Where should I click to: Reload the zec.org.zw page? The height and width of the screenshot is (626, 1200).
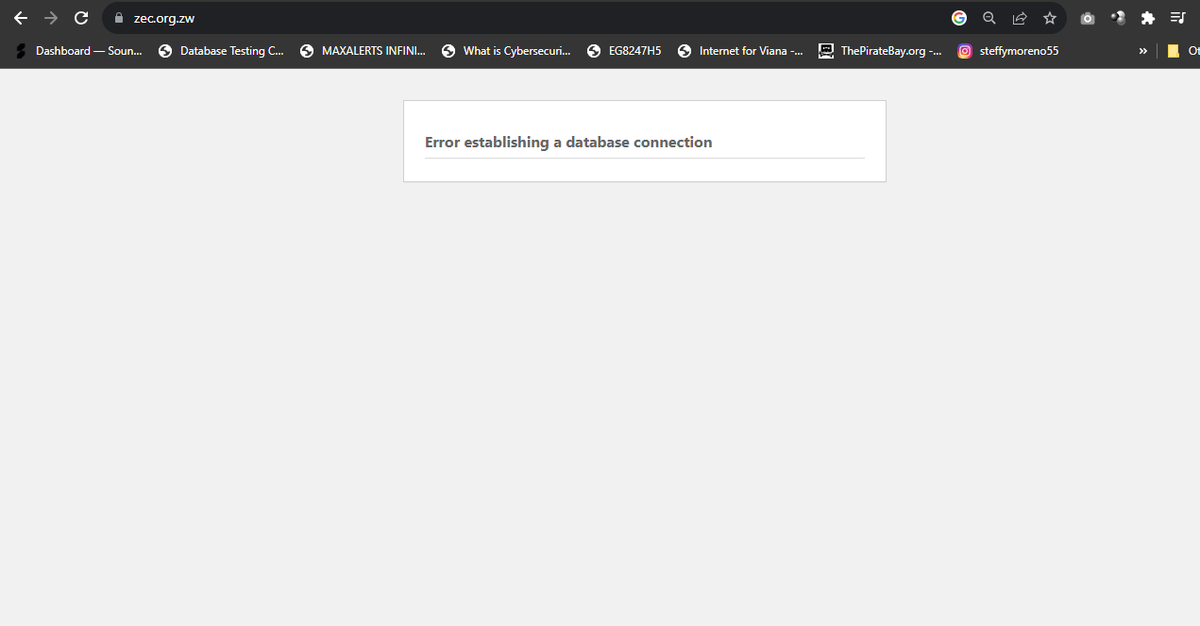[x=82, y=18]
